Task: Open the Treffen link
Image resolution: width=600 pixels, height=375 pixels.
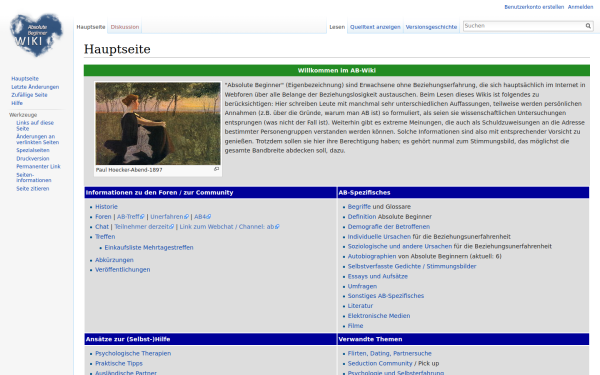Action: pyautogui.click(x=105, y=236)
